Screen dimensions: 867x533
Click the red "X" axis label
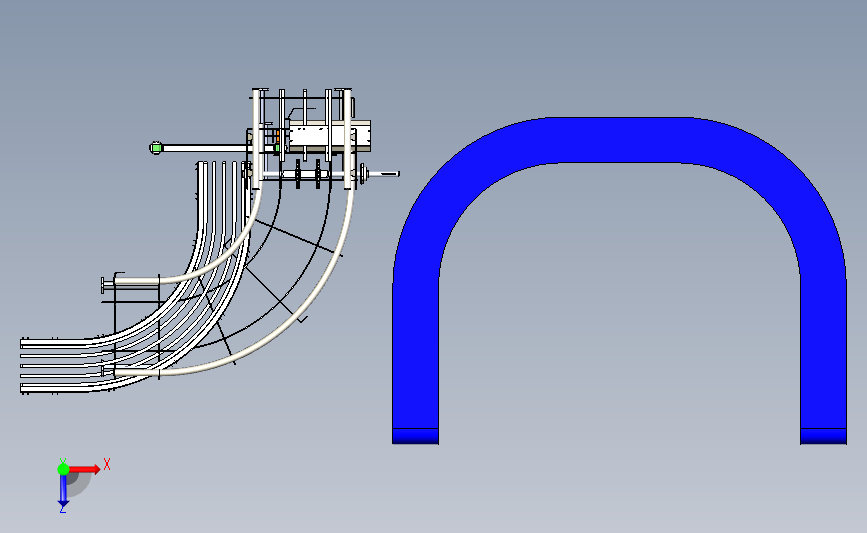[107, 464]
